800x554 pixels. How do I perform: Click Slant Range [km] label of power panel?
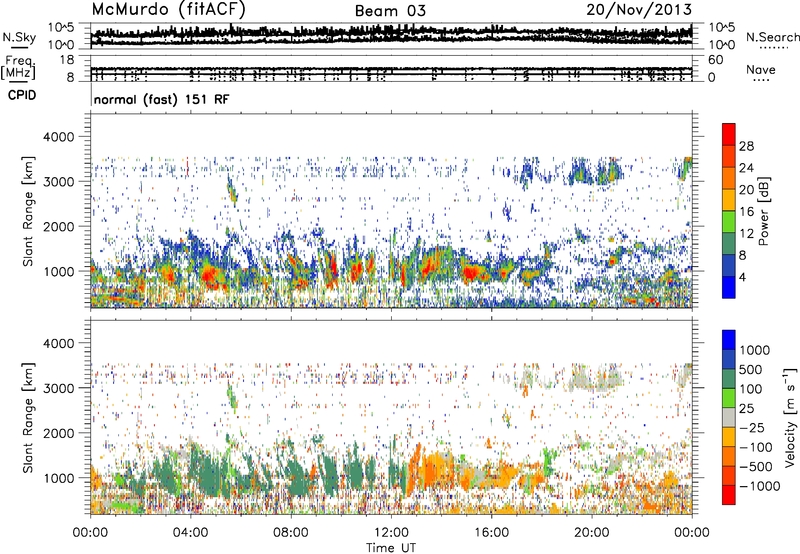click(x=28, y=211)
